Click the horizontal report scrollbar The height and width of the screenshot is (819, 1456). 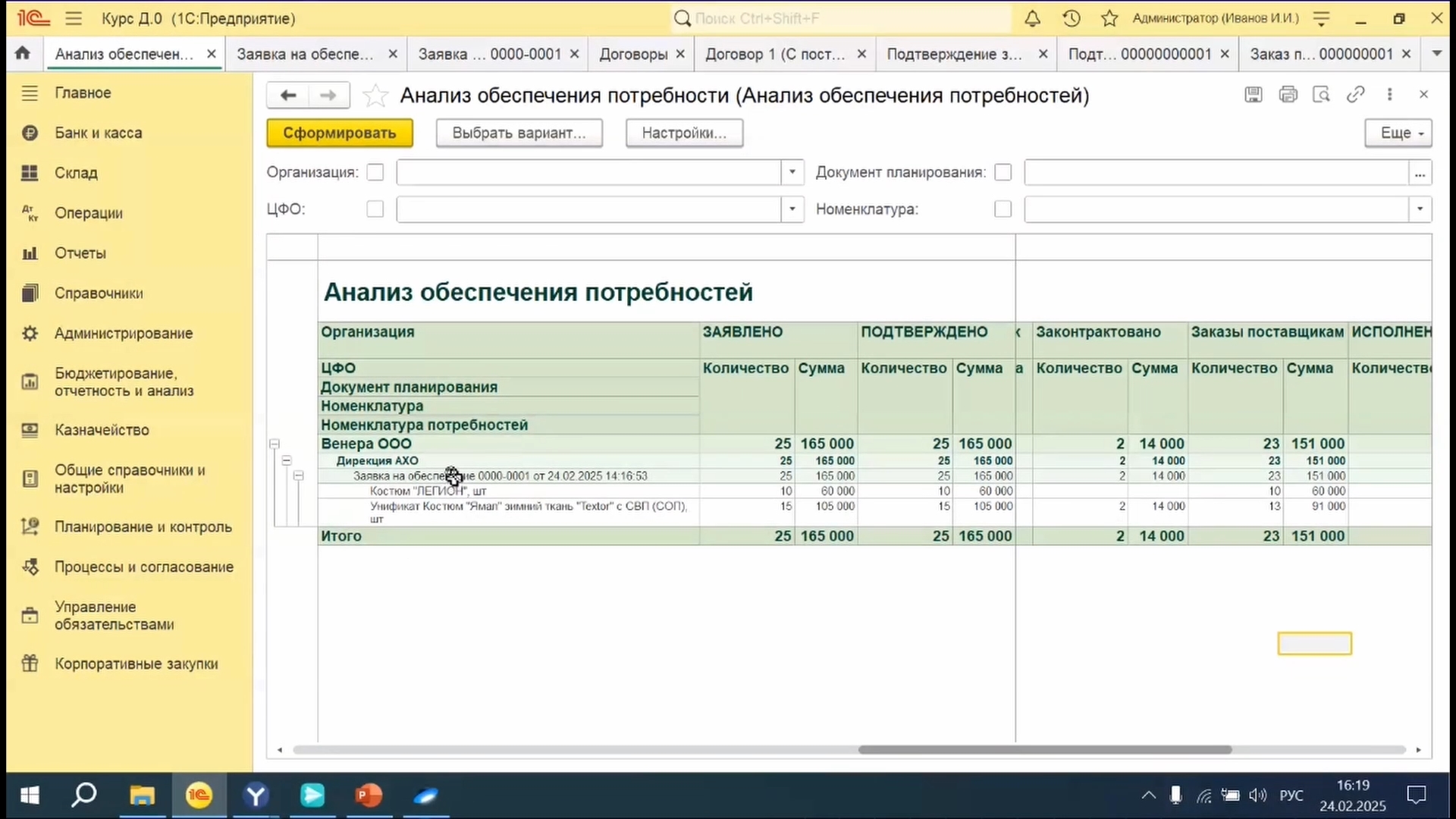[x=1044, y=750]
